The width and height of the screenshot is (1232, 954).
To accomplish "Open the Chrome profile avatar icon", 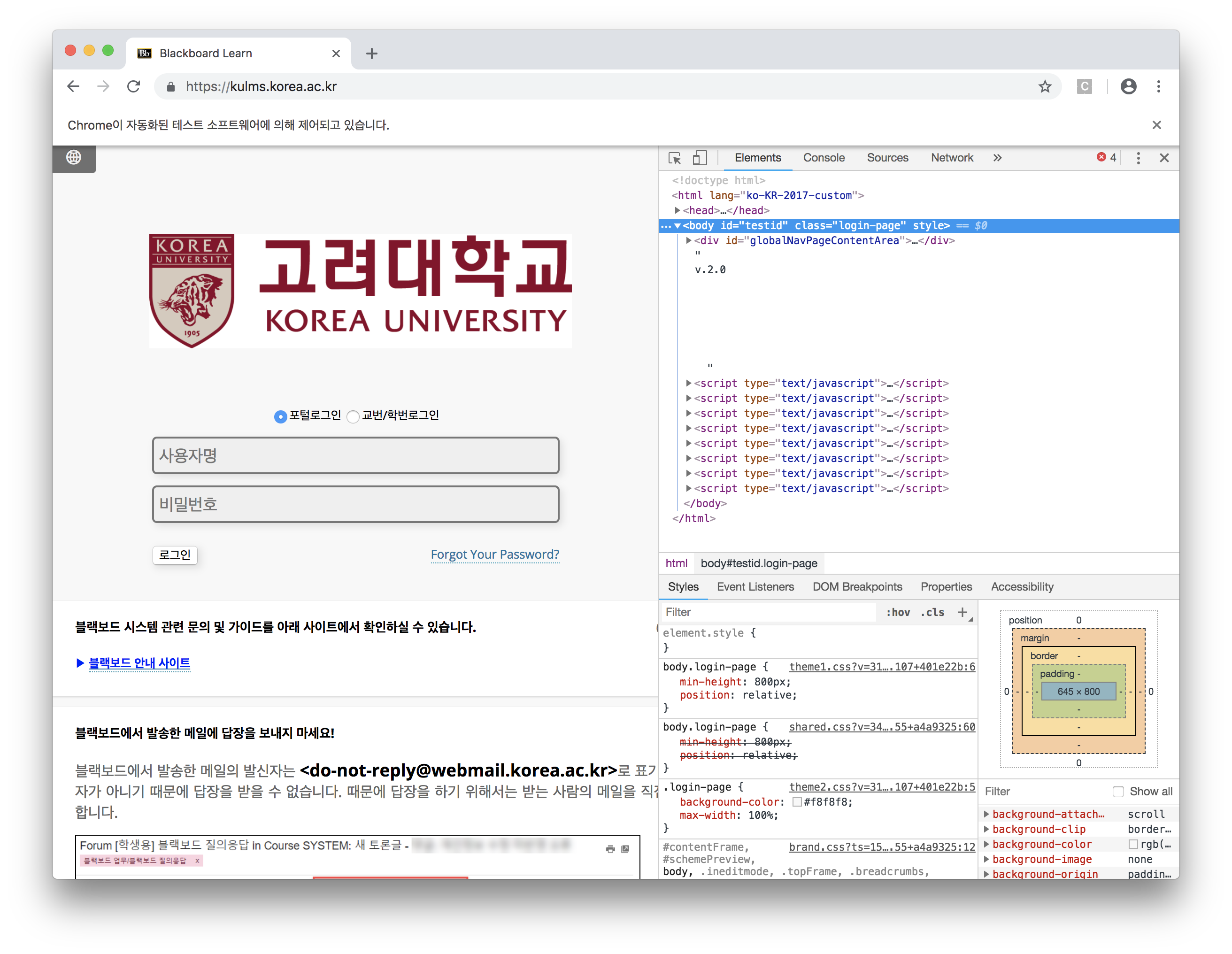I will [1128, 86].
